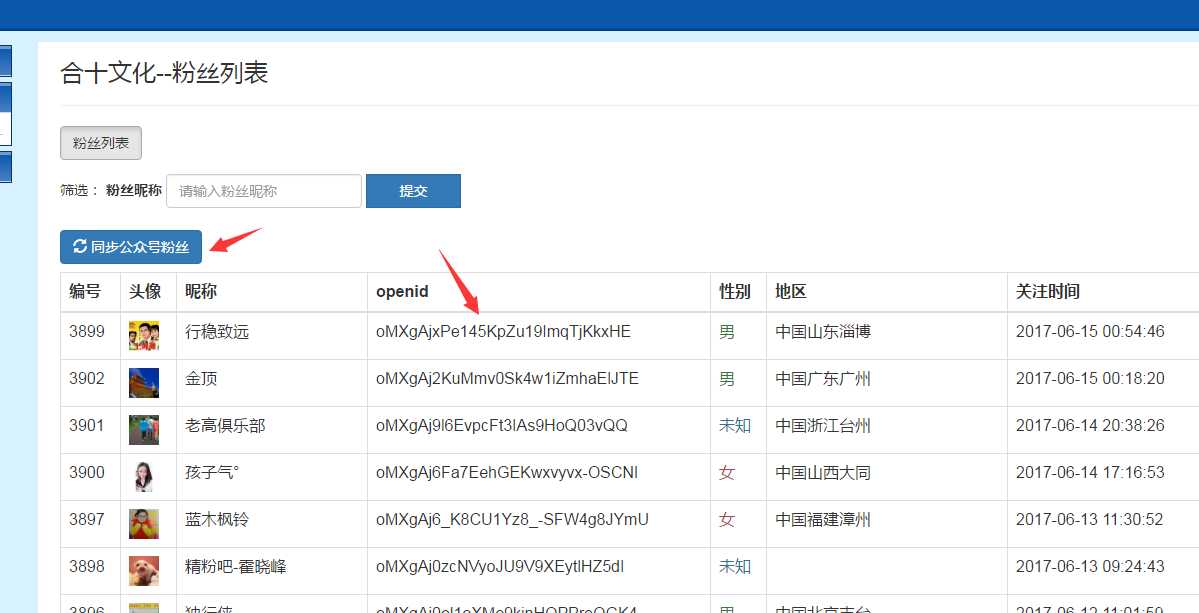Image resolution: width=1199 pixels, height=613 pixels.
Task: Click the refresh icon in sync button
Action: (80, 246)
